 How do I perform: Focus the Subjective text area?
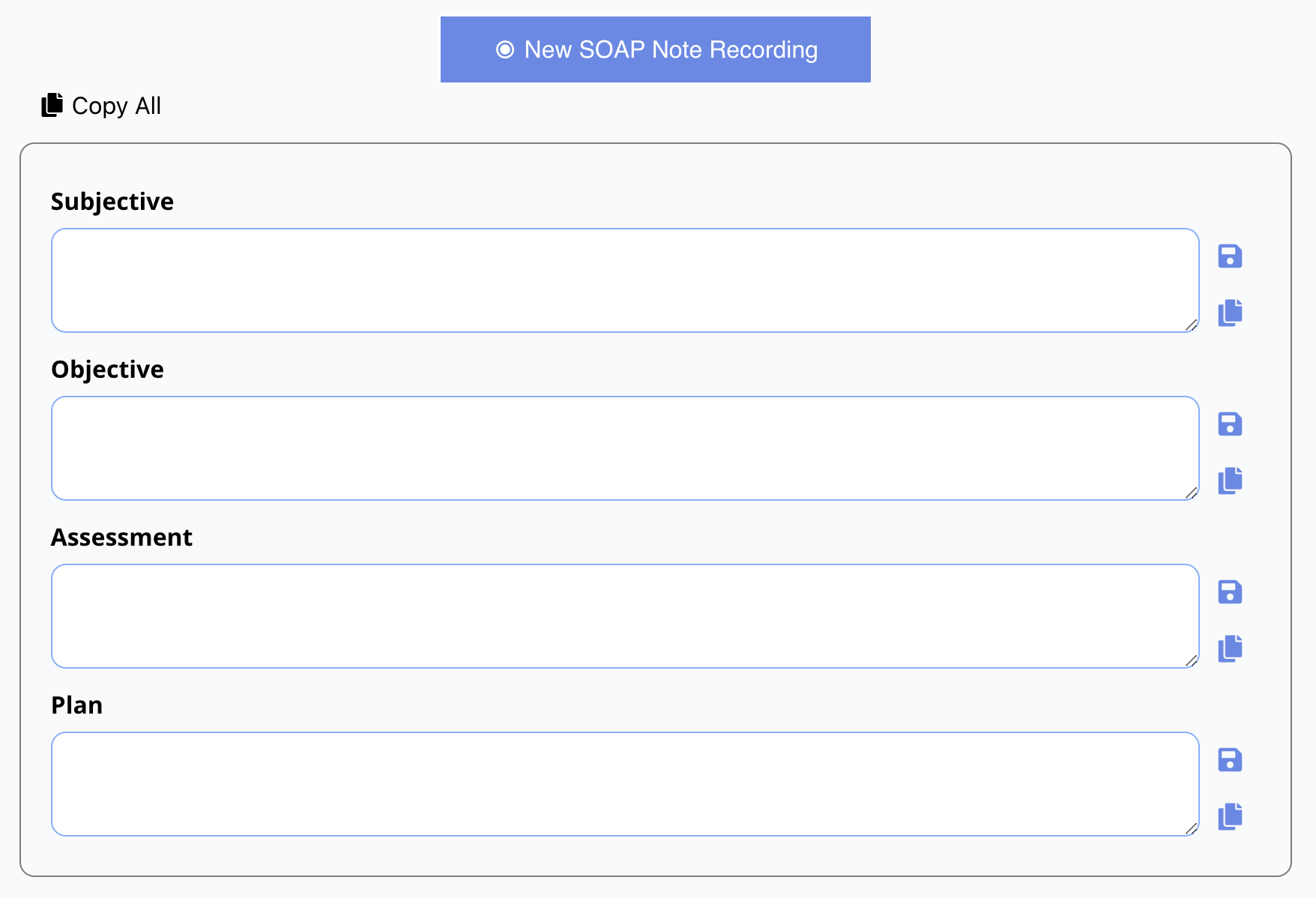click(624, 280)
